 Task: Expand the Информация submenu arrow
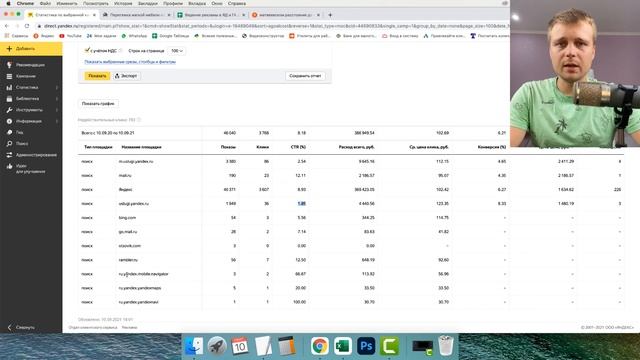coord(57,121)
